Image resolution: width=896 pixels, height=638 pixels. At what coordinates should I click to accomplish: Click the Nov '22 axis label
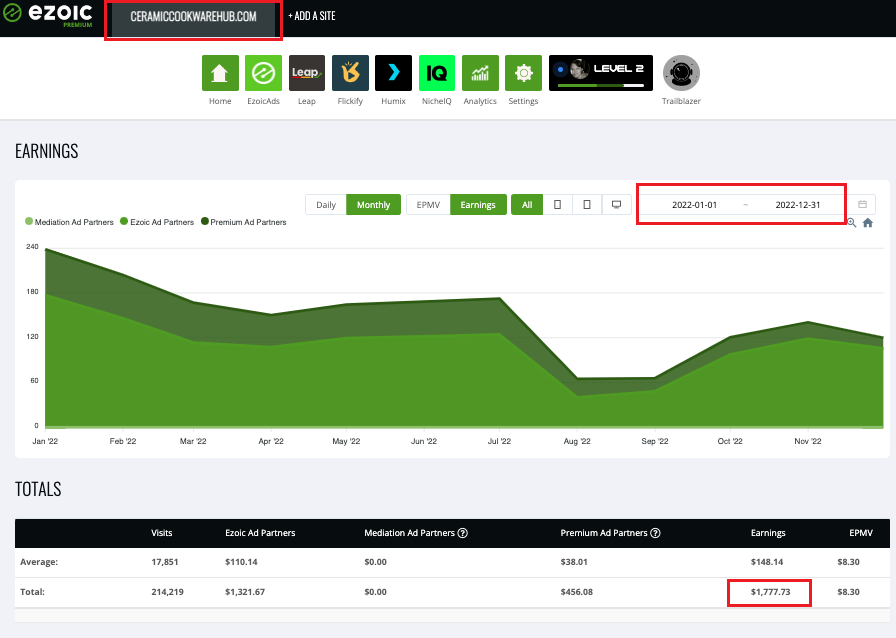808,441
